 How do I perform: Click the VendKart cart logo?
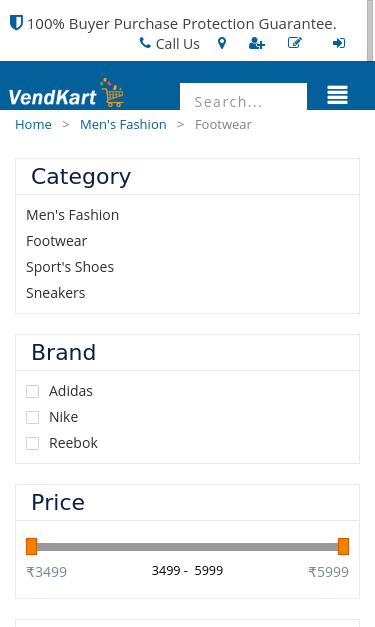pos(66,93)
